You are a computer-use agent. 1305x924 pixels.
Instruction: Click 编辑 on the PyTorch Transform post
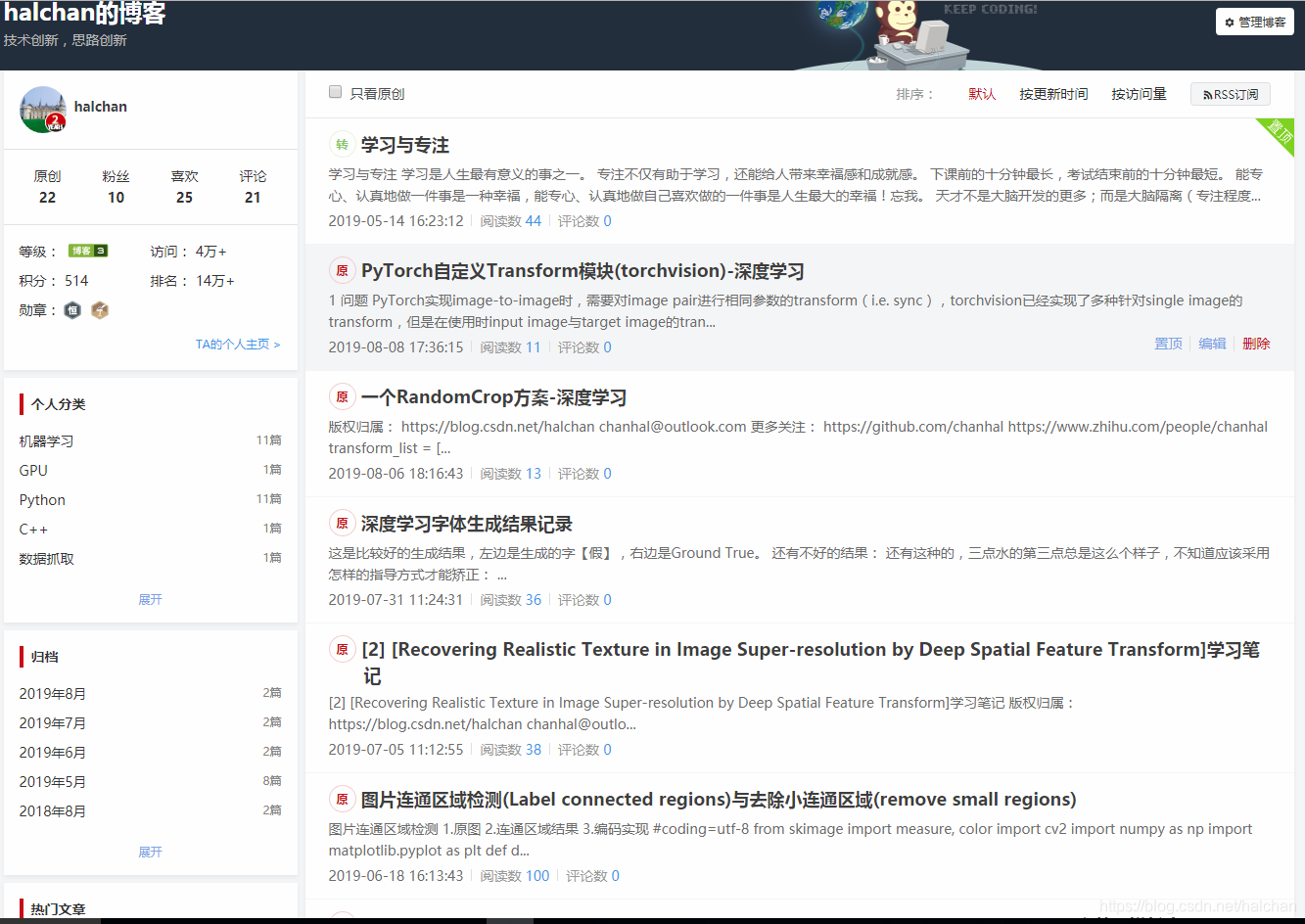pos(1212,344)
